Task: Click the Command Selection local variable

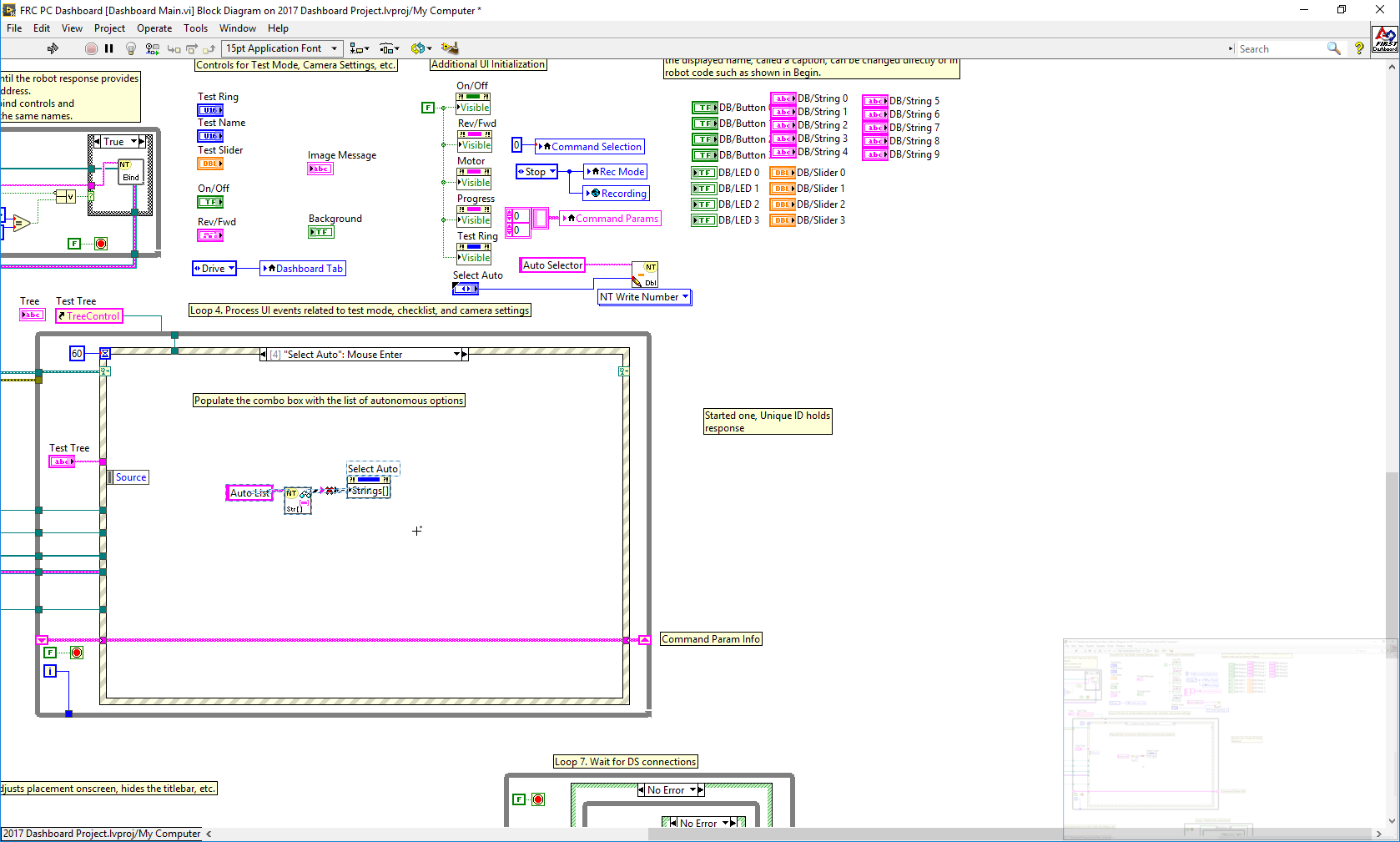Action: (590, 147)
